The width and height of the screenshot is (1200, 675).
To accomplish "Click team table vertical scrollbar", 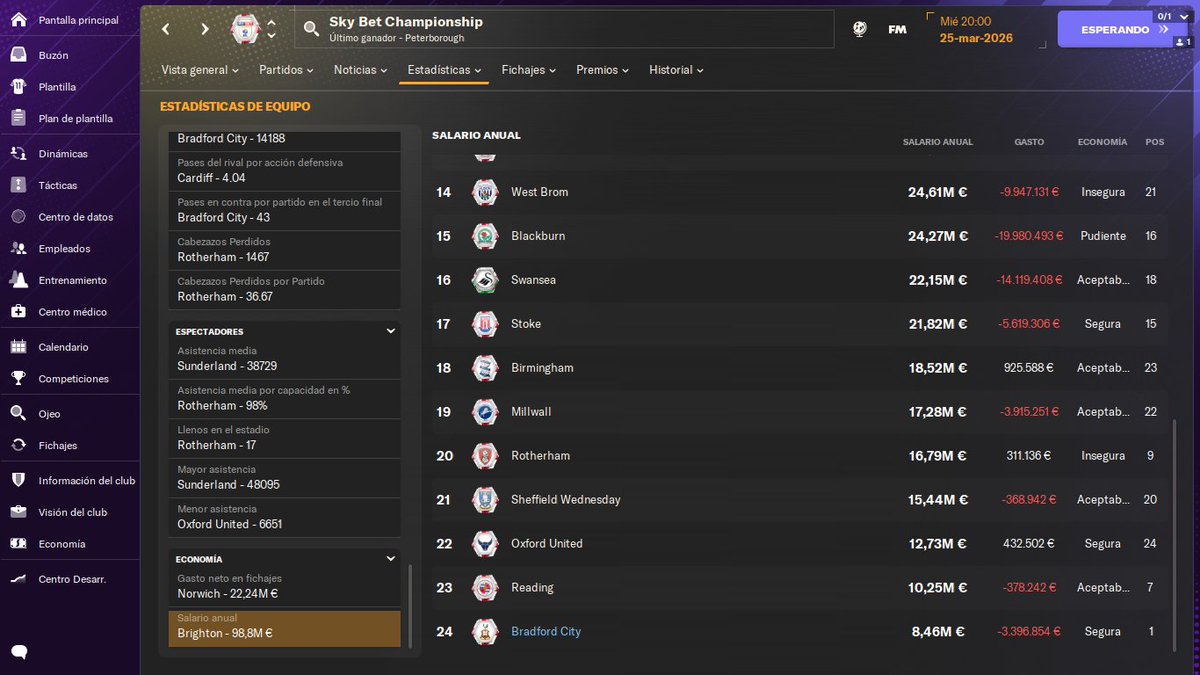I will point(1174,536).
